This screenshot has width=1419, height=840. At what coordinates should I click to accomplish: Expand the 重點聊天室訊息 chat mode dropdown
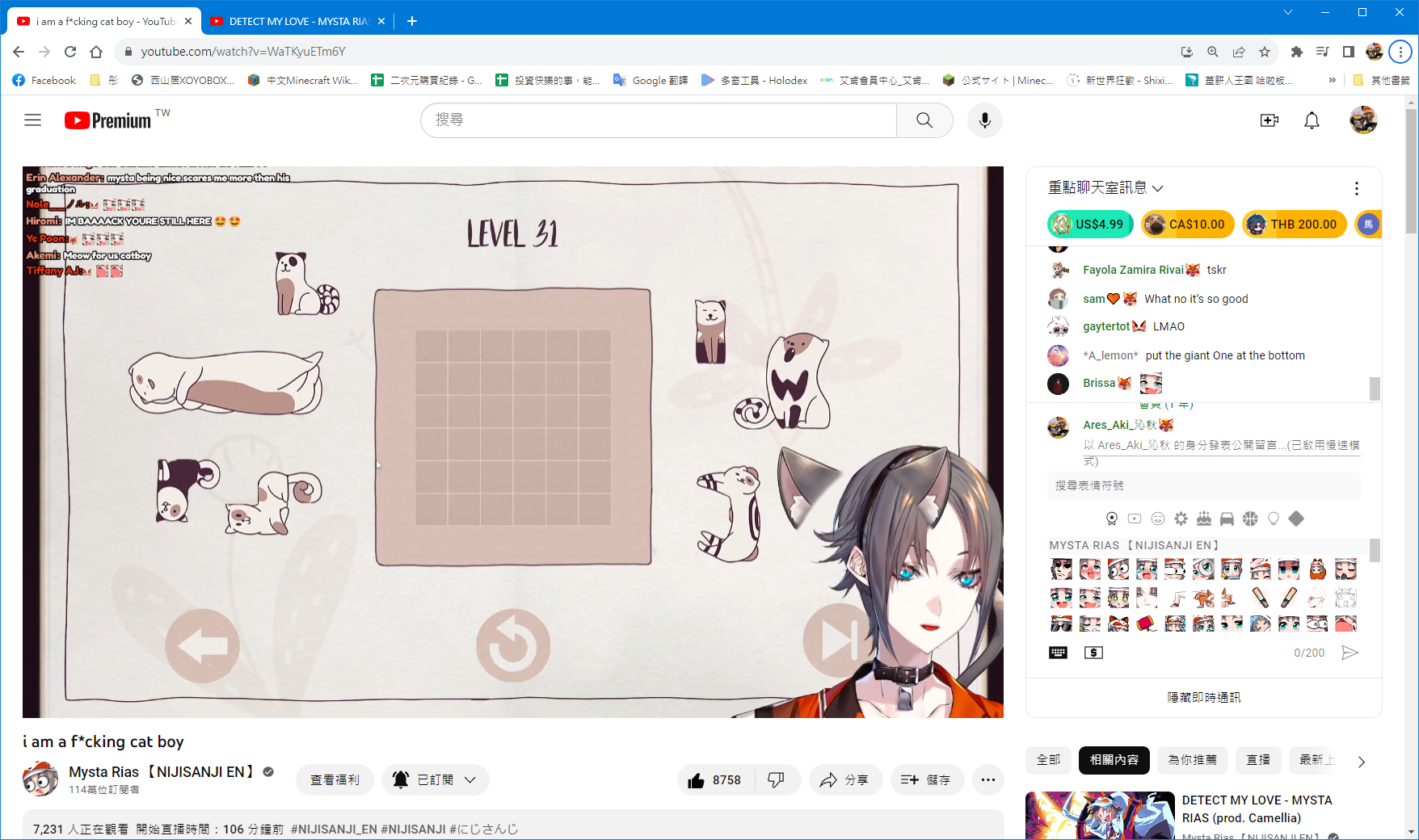(1105, 188)
